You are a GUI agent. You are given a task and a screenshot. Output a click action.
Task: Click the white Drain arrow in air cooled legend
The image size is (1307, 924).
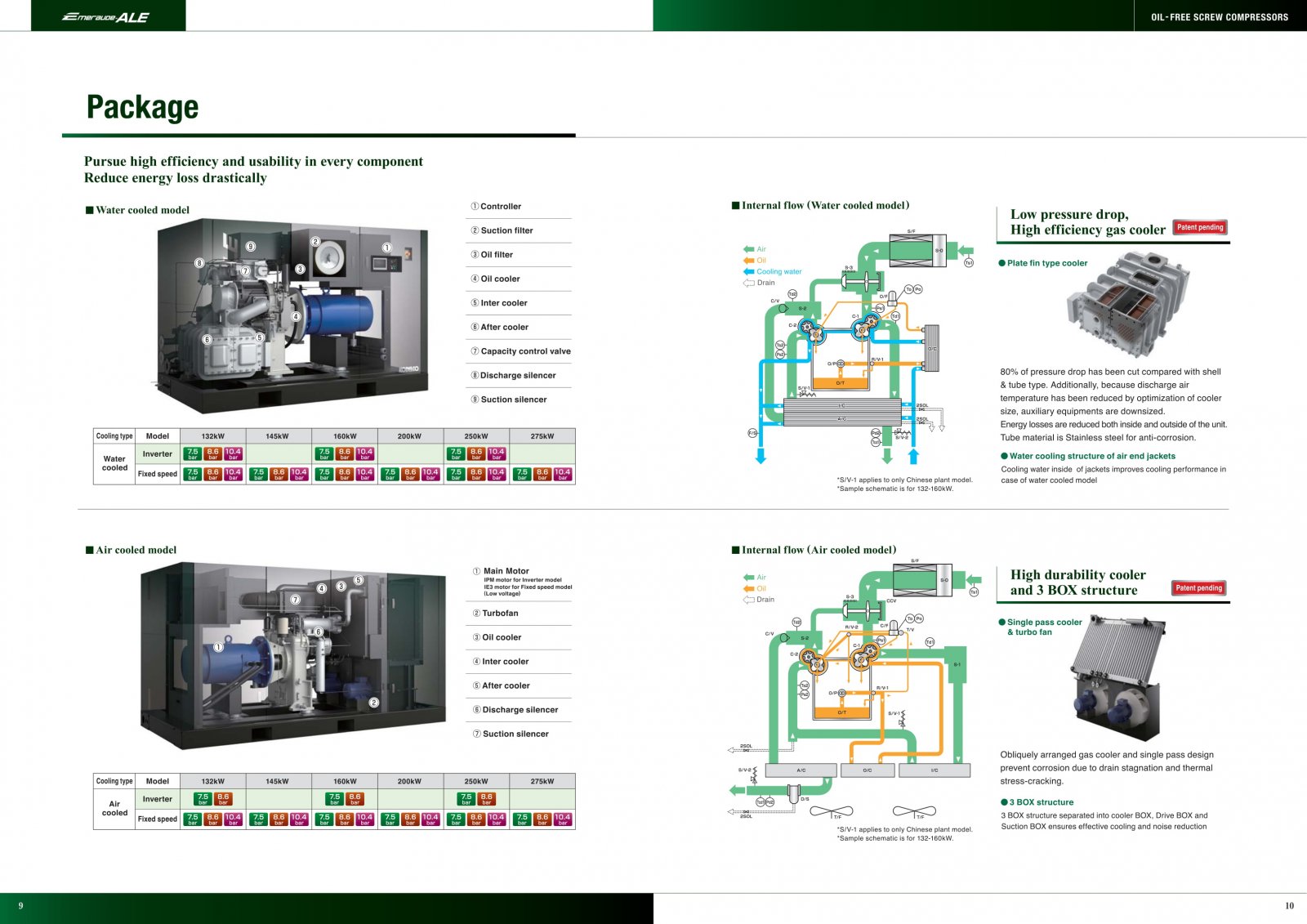tap(748, 600)
